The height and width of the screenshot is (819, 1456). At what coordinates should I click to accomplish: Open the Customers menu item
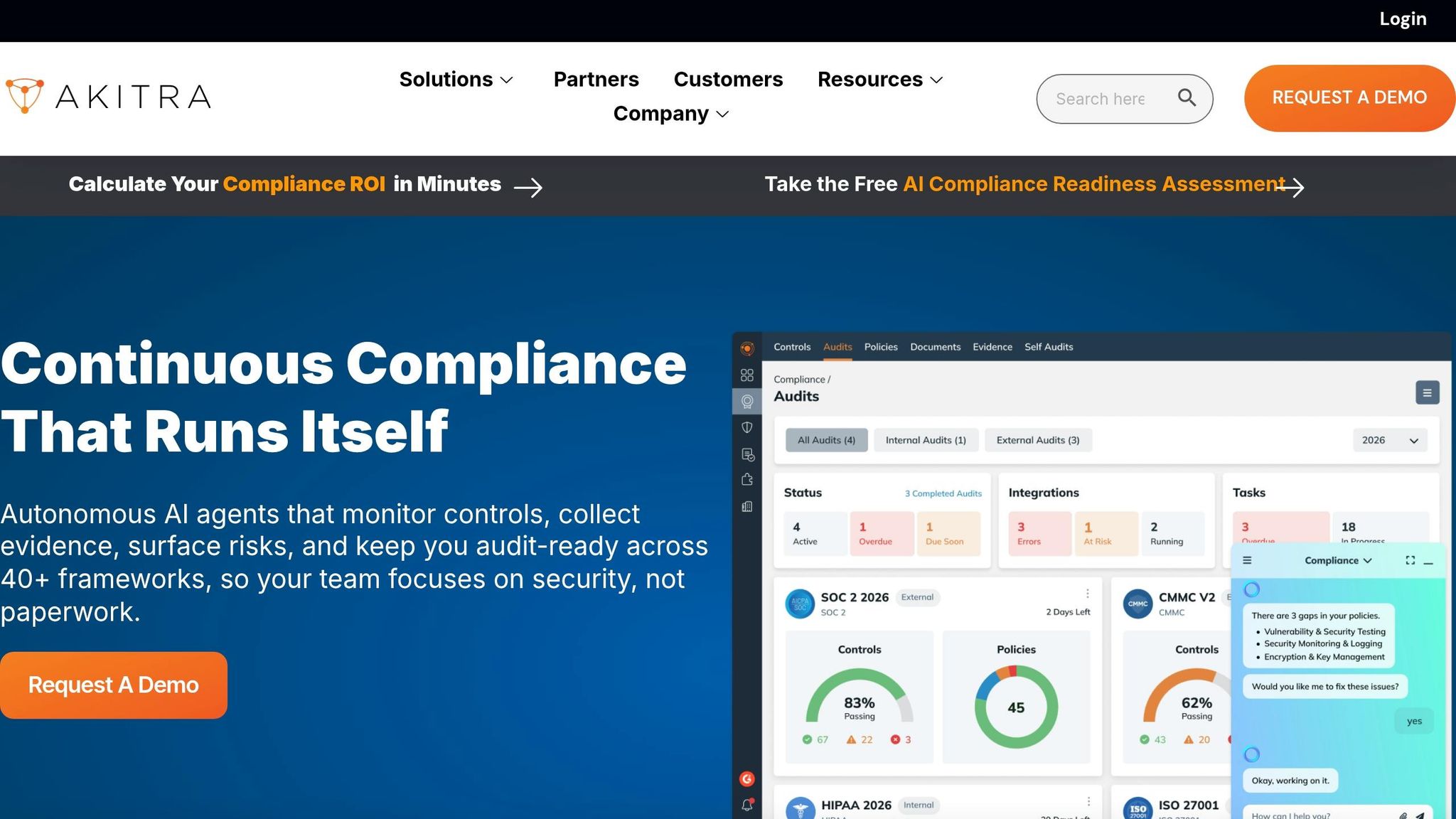[x=728, y=80]
